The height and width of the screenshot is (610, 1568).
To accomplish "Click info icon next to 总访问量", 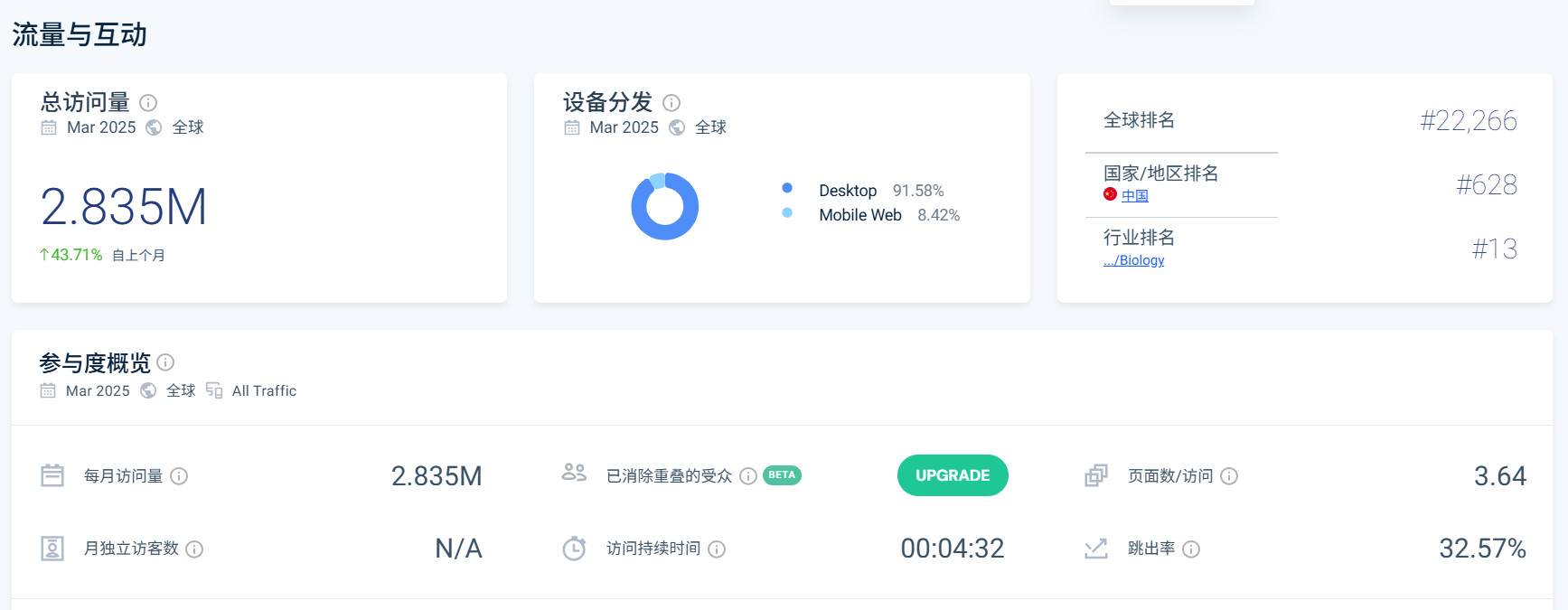I will coord(148,103).
